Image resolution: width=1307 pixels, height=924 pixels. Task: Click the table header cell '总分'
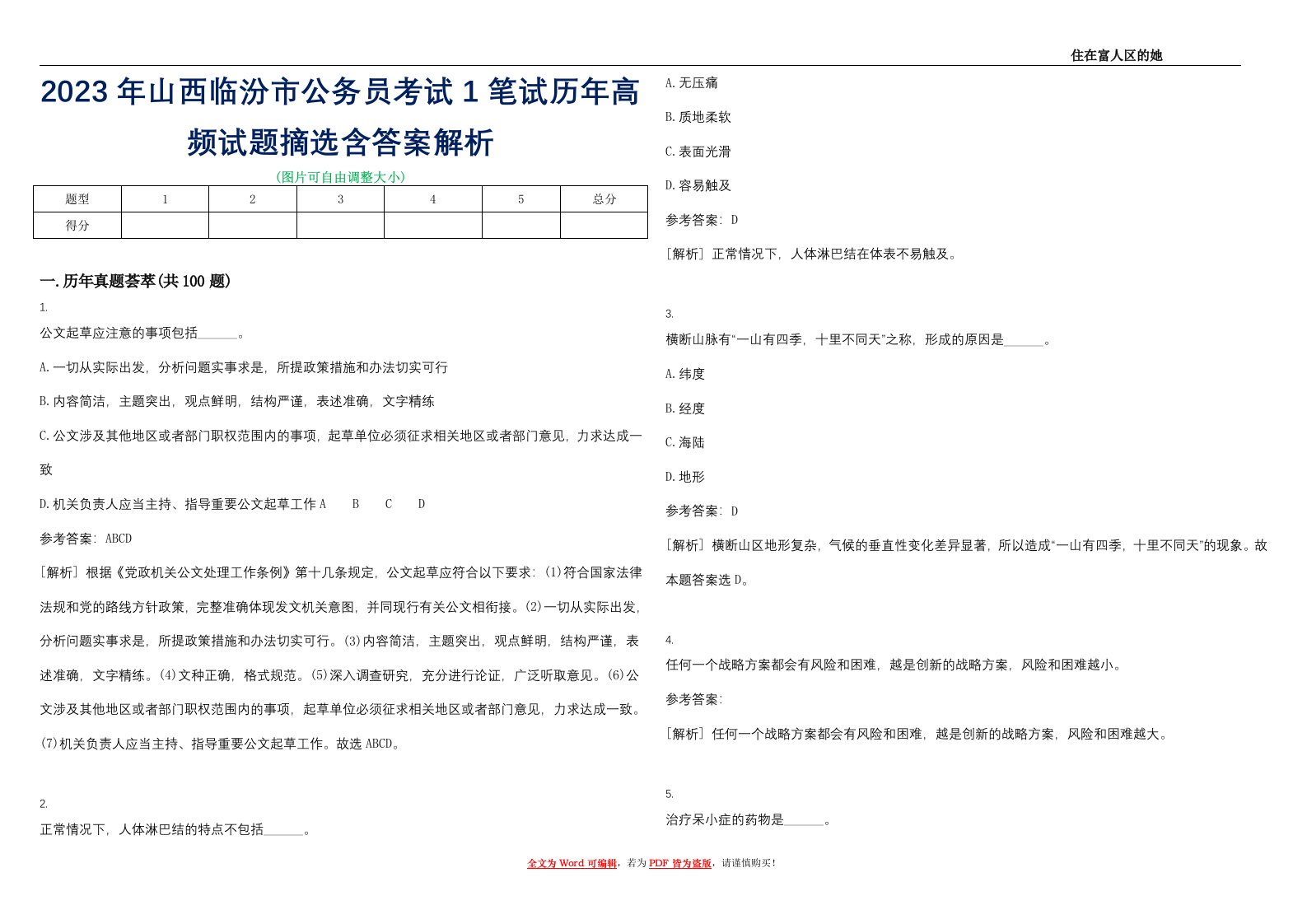click(604, 199)
